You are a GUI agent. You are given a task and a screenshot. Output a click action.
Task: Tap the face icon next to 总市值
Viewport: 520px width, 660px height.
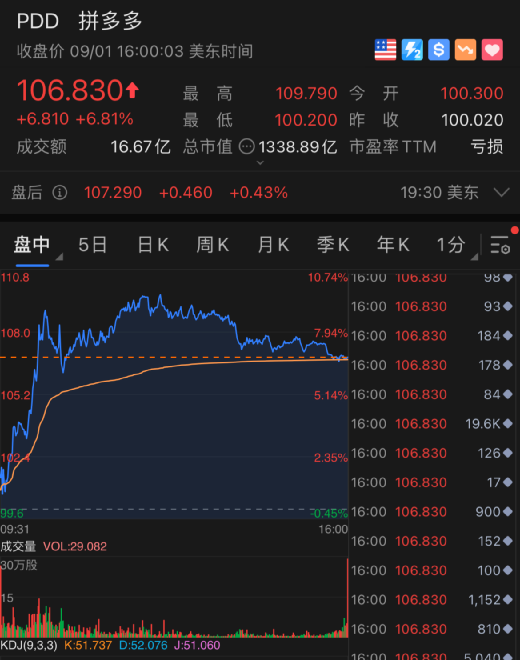coord(247,147)
